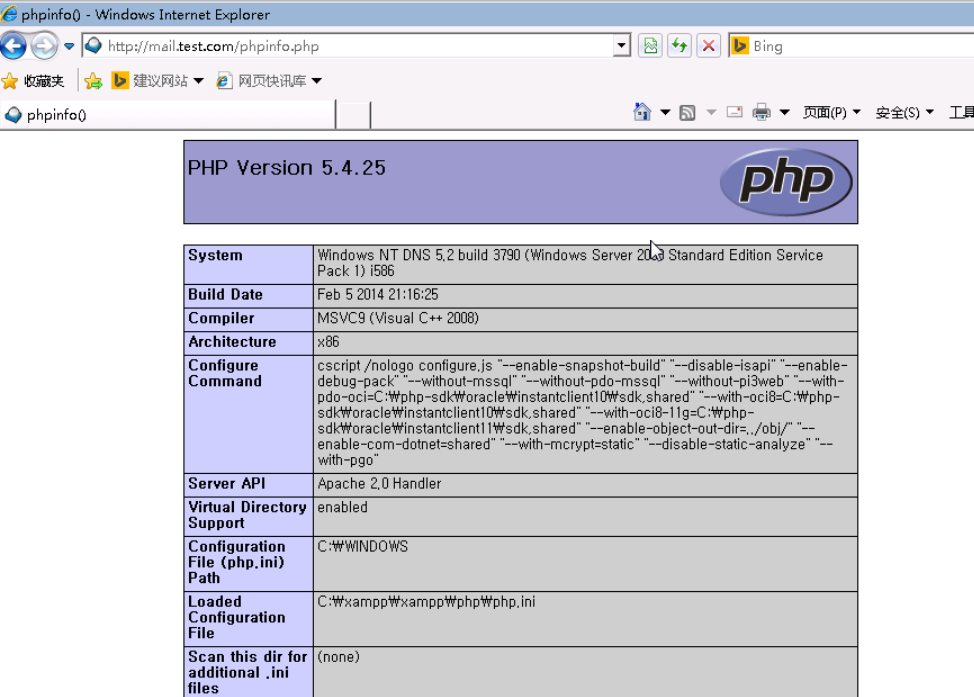Open the 网页快讯库 web slice gallery

pyautogui.click(x=261, y=81)
